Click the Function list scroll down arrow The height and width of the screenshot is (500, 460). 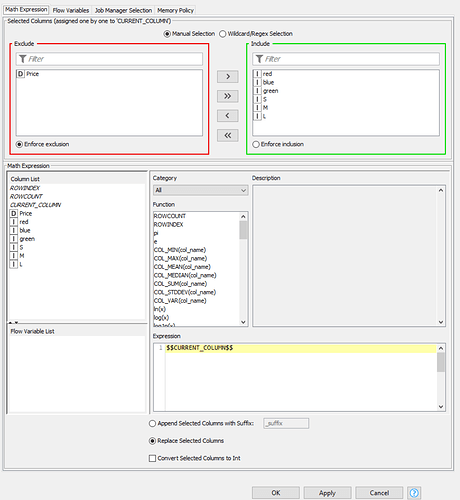(243, 322)
